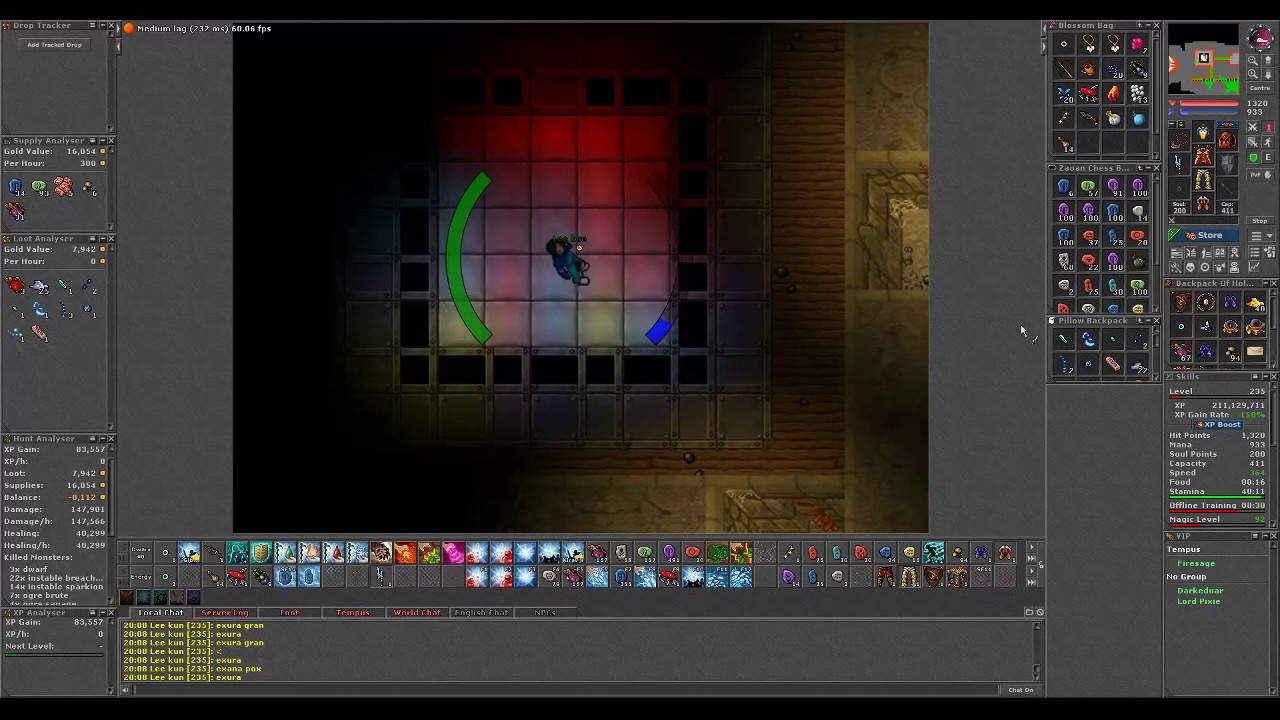This screenshot has width=1280, height=720.
Task: Click the green rune stack of 57
Action: point(1089,187)
